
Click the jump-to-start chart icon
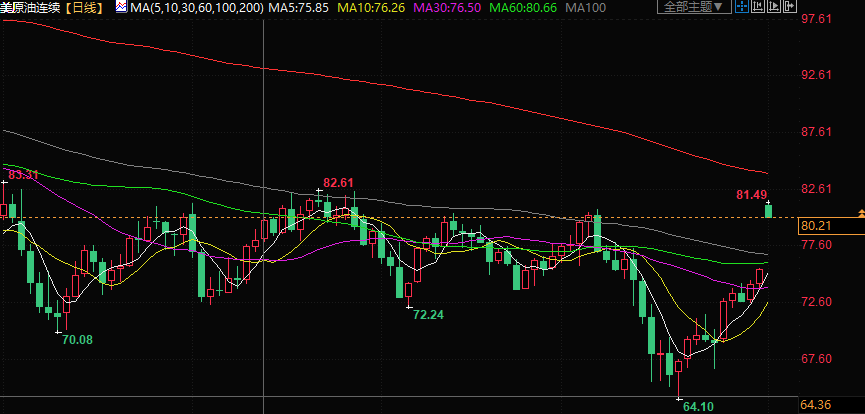click(x=756, y=7)
